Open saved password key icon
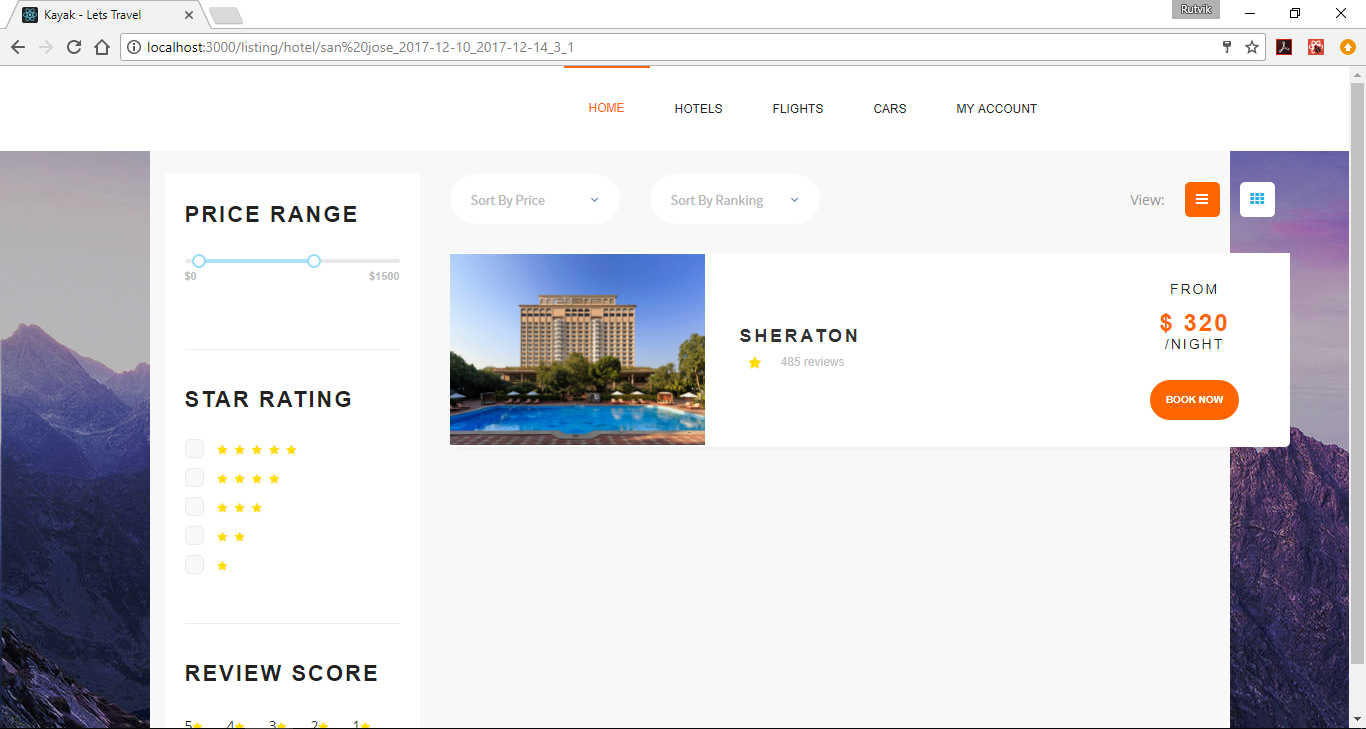The width and height of the screenshot is (1366, 729). 1227,47
